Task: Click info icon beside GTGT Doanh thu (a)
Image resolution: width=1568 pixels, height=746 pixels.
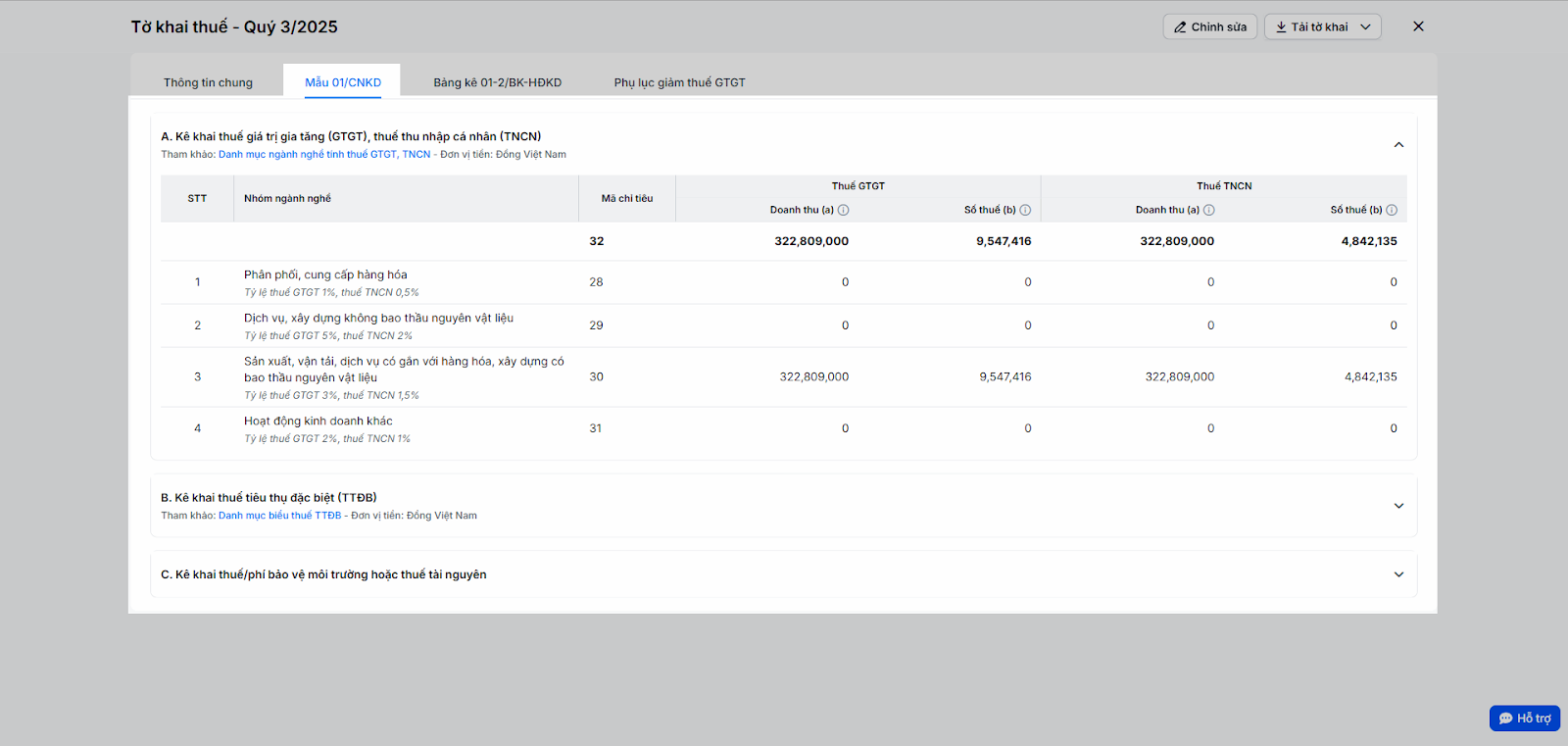Action: click(x=843, y=210)
